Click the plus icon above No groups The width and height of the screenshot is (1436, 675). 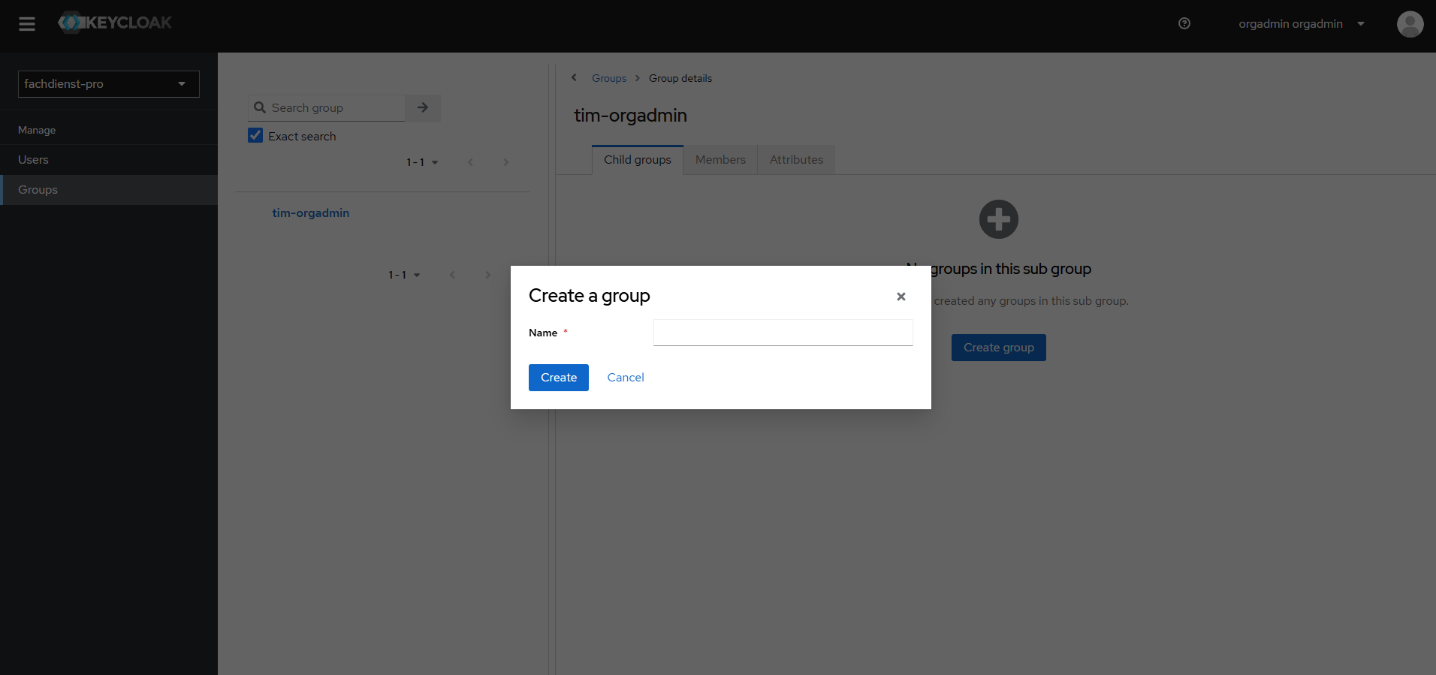click(x=998, y=219)
